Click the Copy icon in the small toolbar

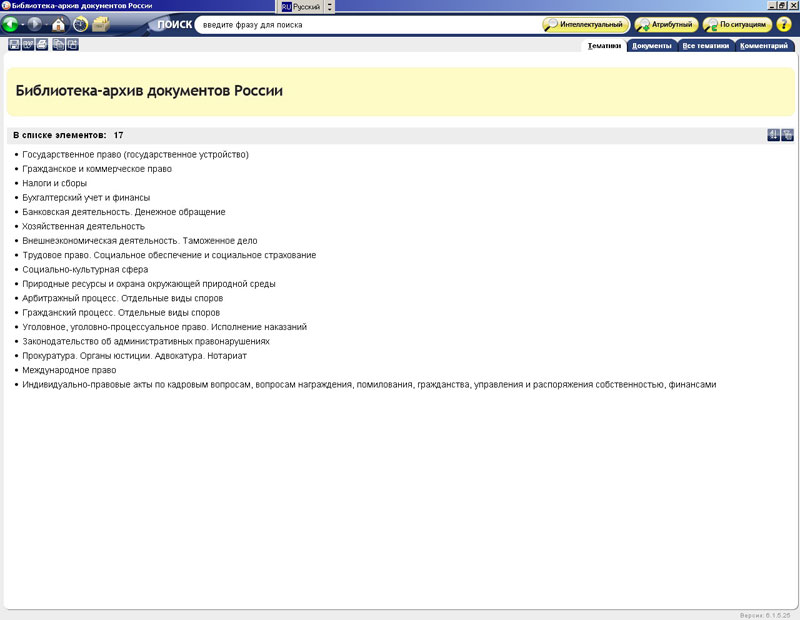[x=59, y=45]
